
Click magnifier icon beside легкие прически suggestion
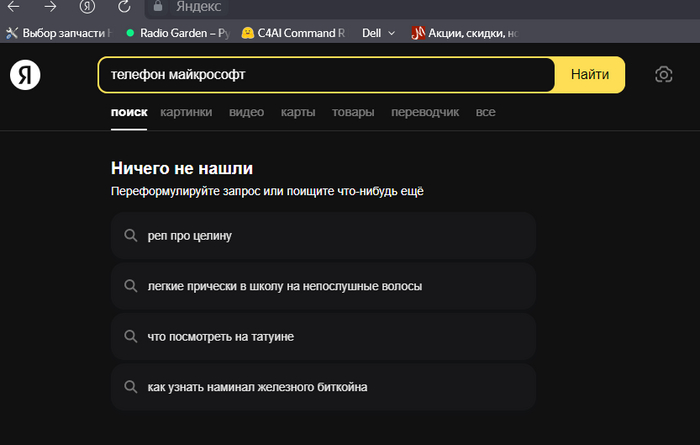[131, 286]
